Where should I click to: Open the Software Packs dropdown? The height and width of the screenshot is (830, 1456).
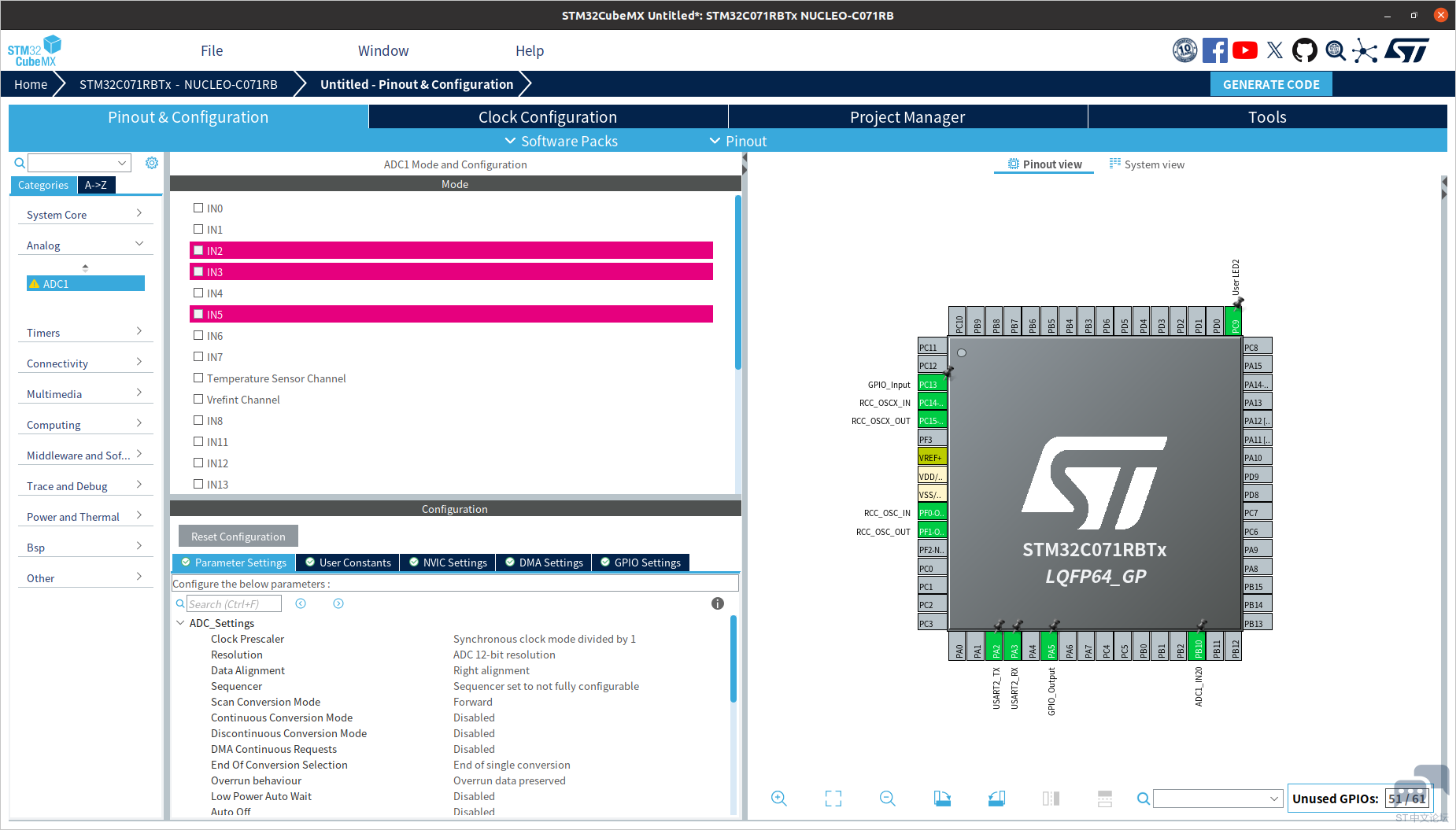click(561, 141)
